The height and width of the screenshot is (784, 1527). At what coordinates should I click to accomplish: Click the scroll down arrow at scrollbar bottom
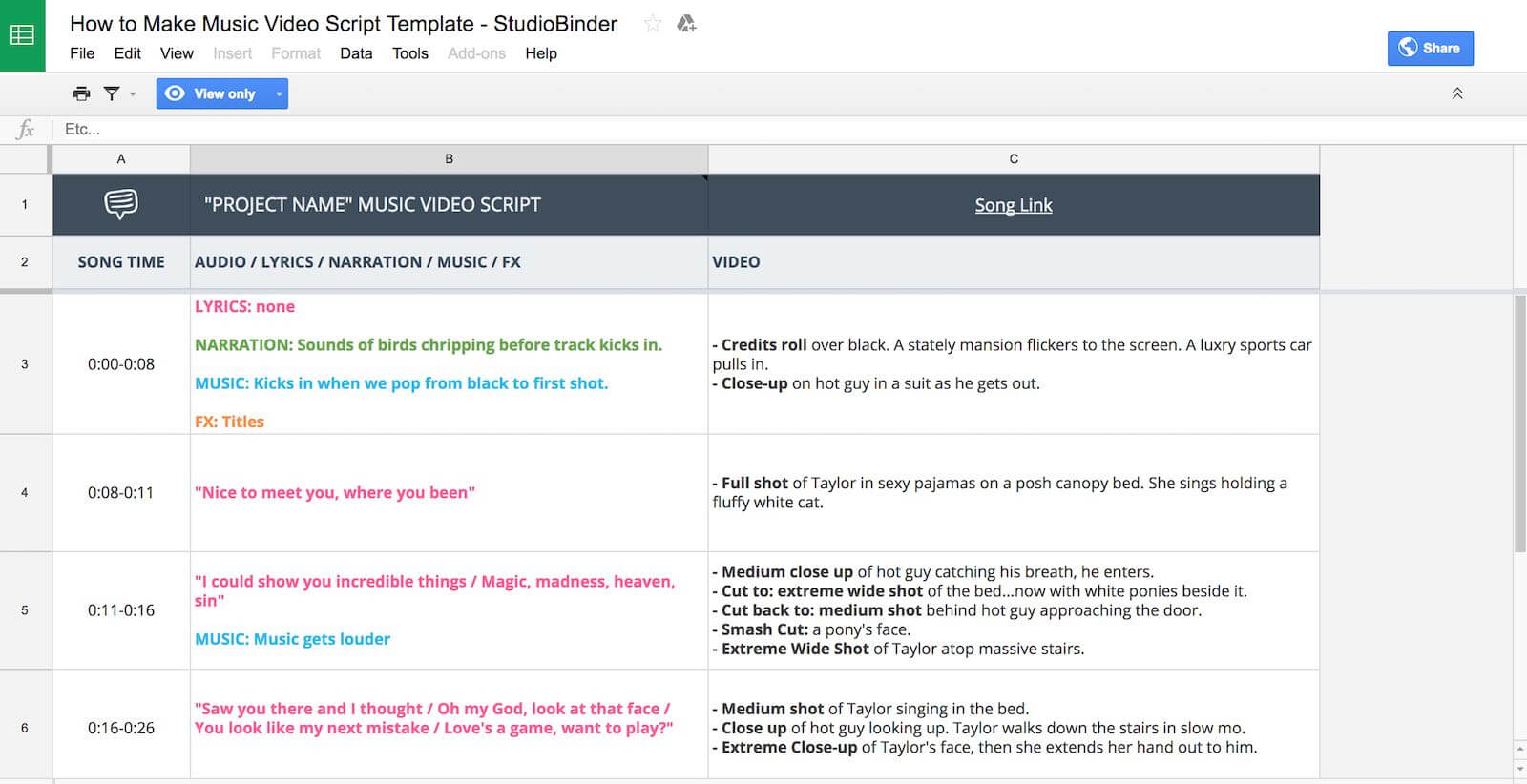(x=1519, y=768)
